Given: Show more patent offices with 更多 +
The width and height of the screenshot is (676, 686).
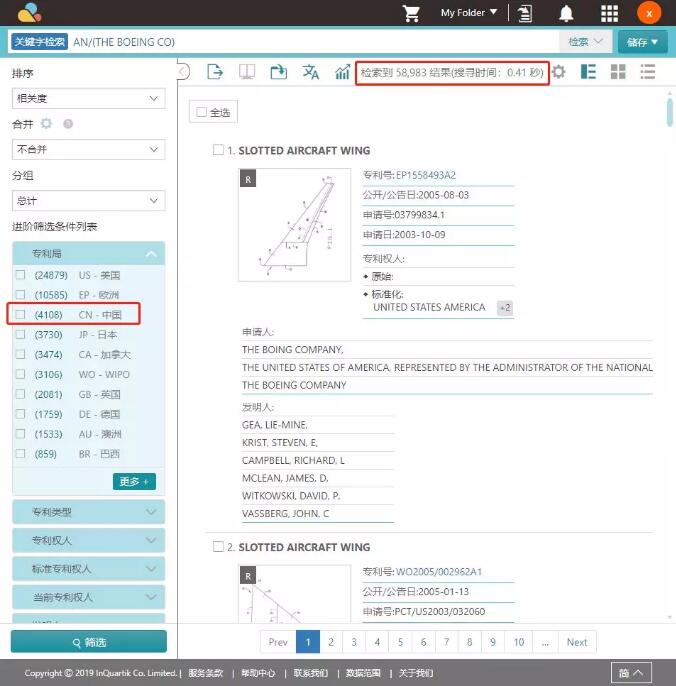Looking at the screenshot, I should point(134,481).
